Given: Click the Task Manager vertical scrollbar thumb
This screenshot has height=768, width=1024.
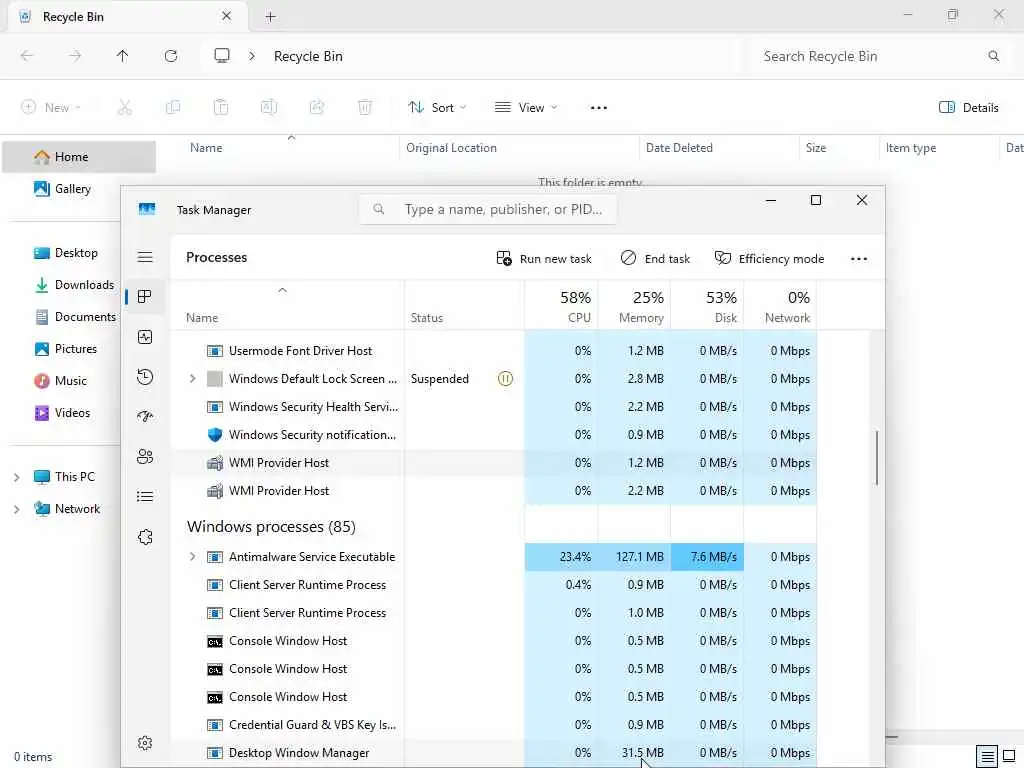Looking at the screenshot, I should click(x=876, y=457).
